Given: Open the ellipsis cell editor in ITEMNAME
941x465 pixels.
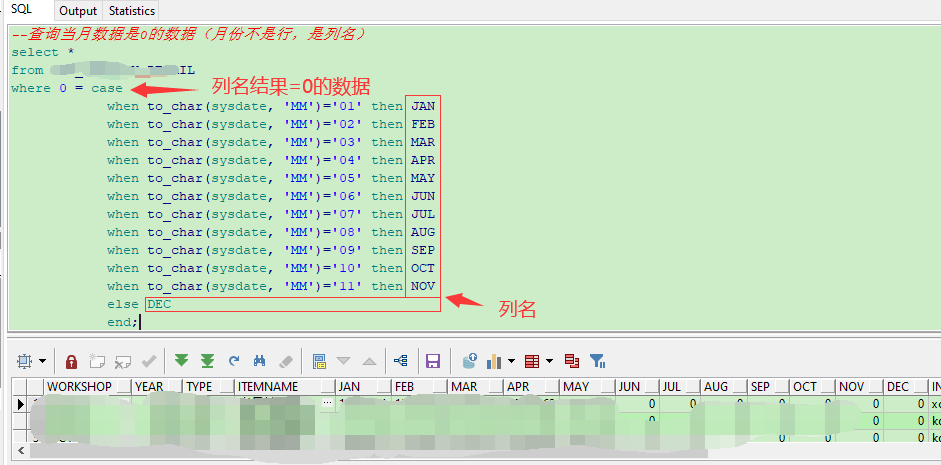Looking at the screenshot, I should click(x=328, y=403).
